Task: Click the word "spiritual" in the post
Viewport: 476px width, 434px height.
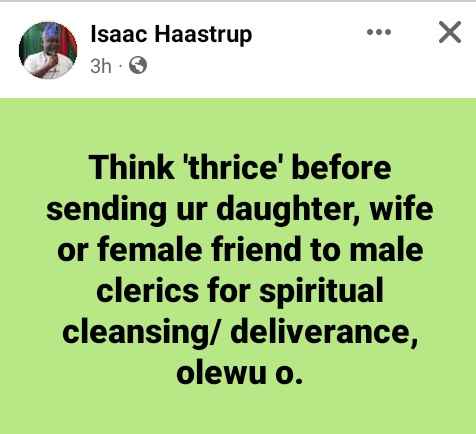Action: tap(321, 292)
